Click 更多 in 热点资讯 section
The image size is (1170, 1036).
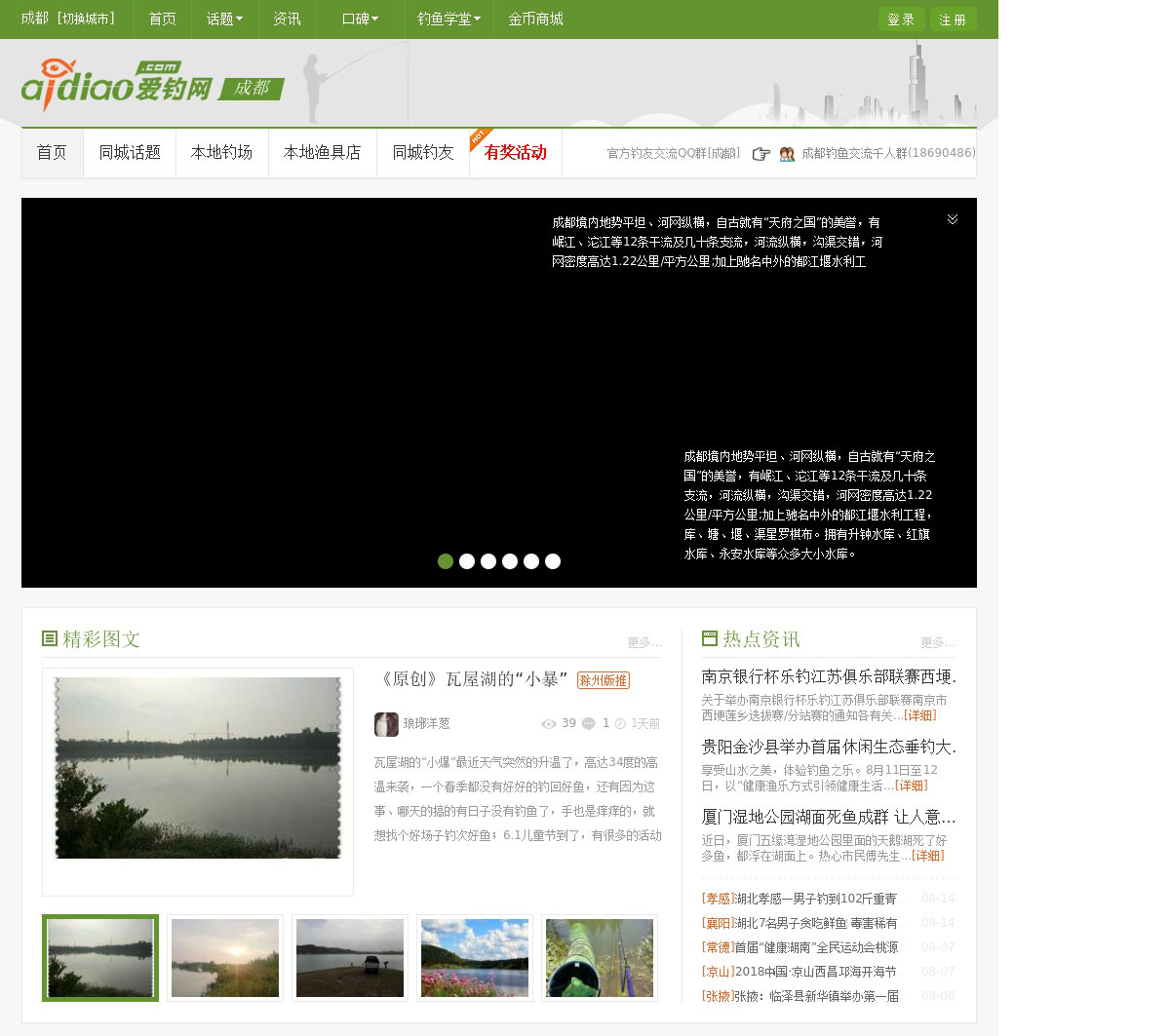[938, 642]
